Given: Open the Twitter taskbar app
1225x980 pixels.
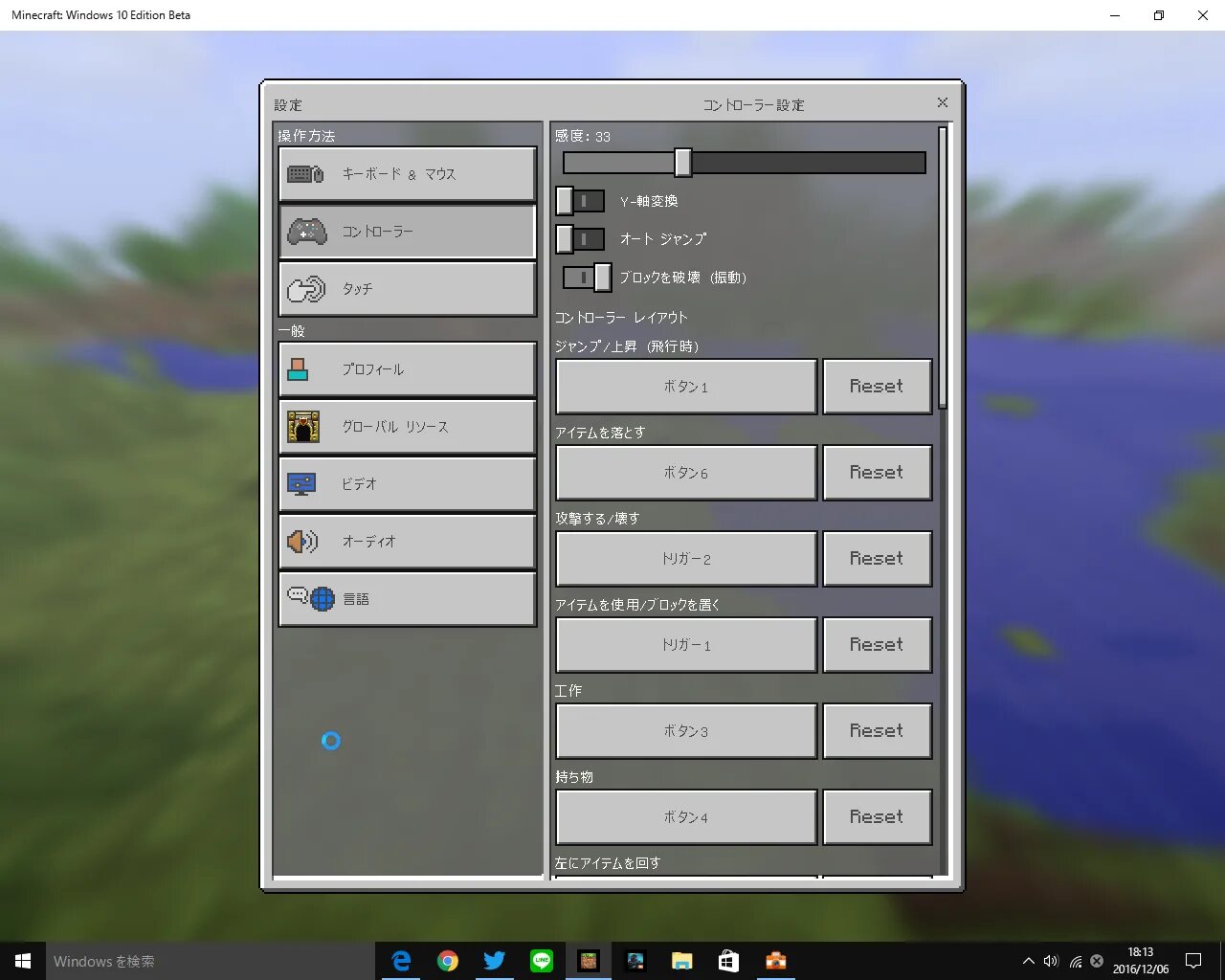Looking at the screenshot, I should (x=495, y=961).
